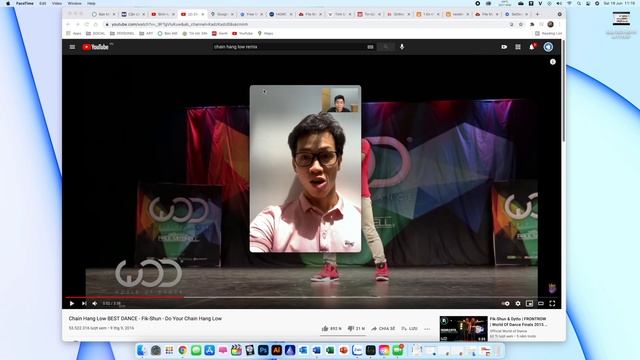Open the Apple menu
Viewport: 640px width, 360px height.
8,3
